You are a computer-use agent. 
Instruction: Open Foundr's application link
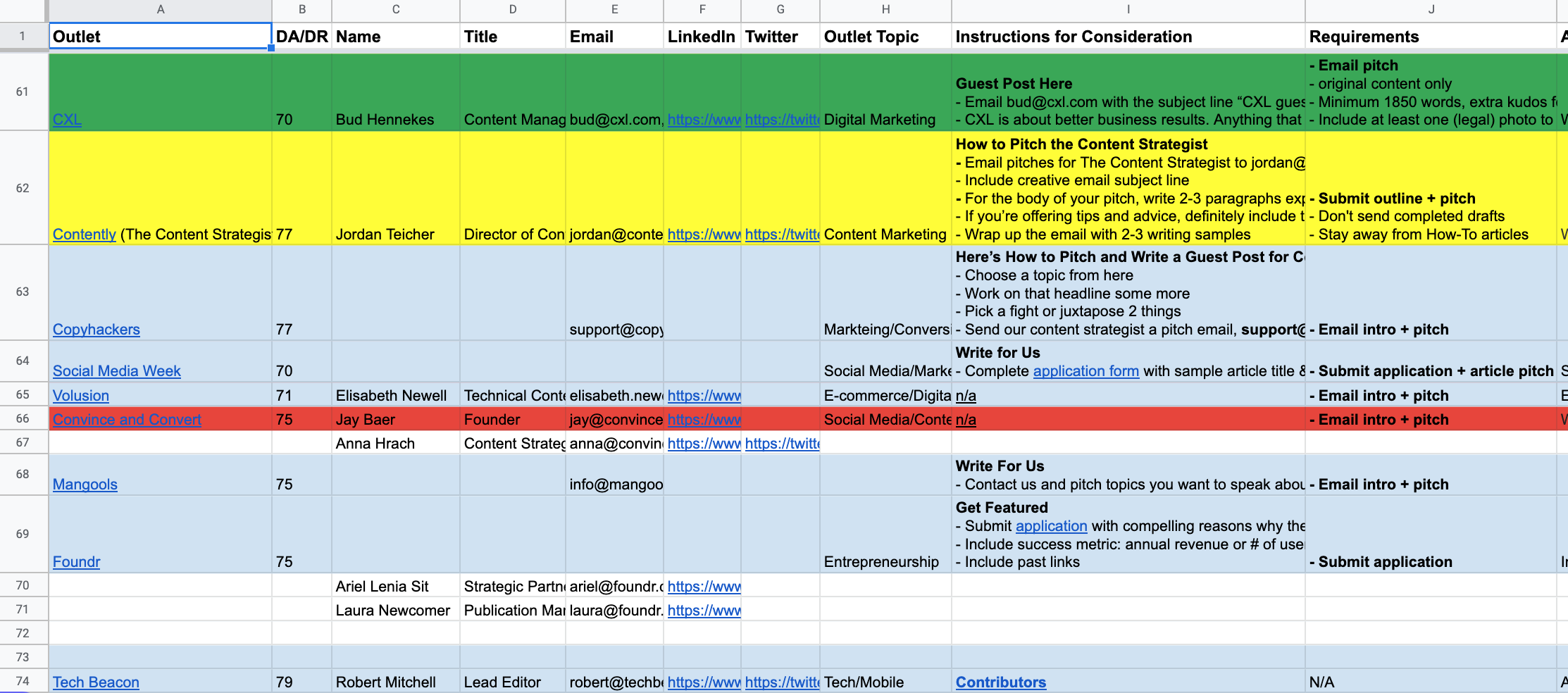1051,526
